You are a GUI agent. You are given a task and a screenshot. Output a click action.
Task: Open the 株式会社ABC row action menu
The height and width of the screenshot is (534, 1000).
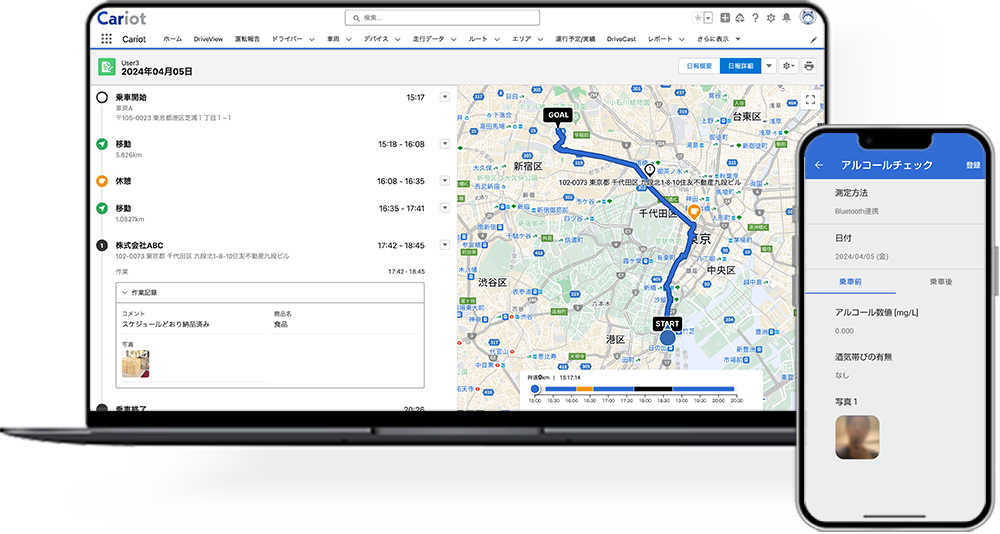tap(445, 244)
